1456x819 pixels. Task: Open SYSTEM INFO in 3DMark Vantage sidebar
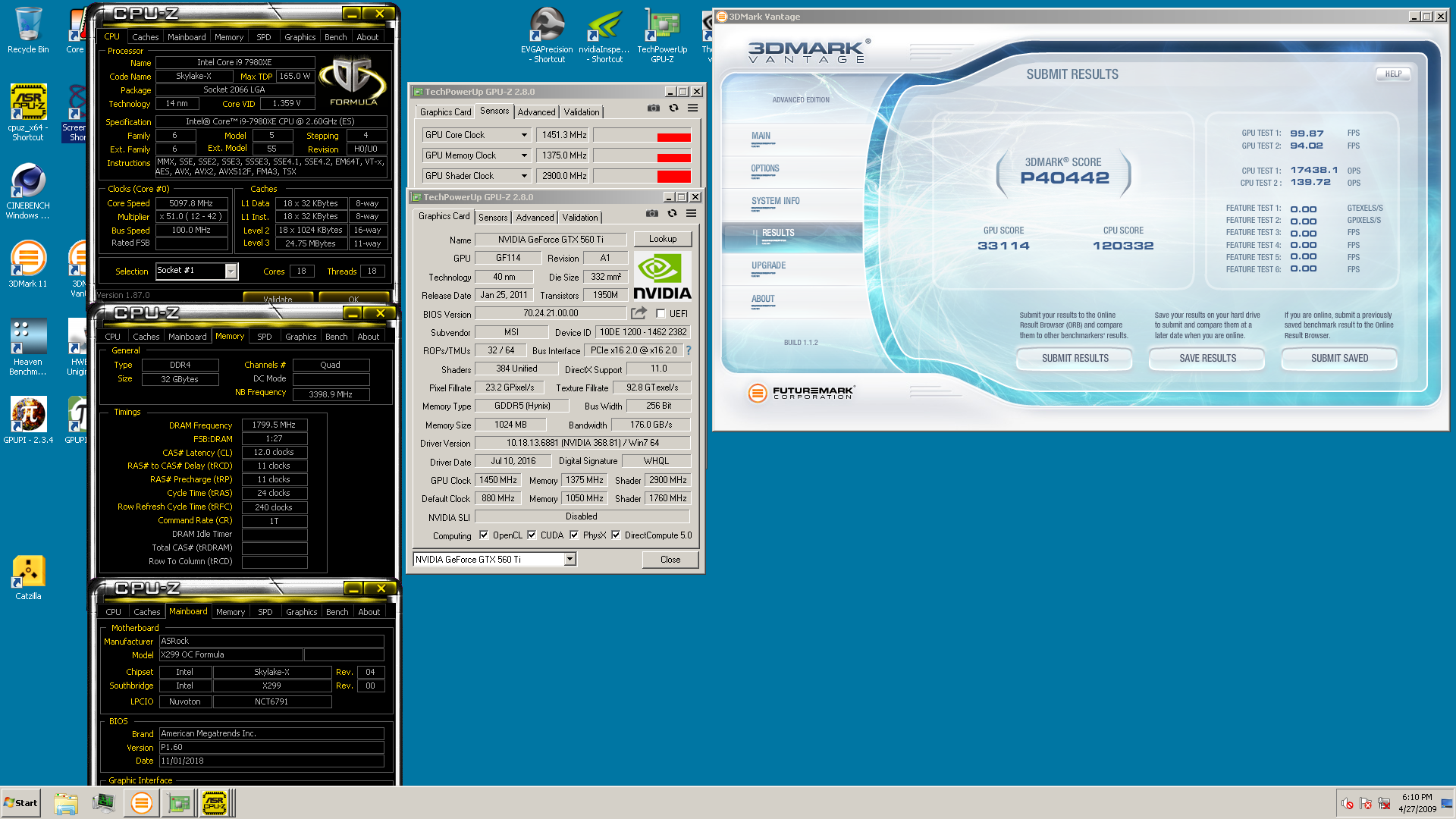coord(775,201)
